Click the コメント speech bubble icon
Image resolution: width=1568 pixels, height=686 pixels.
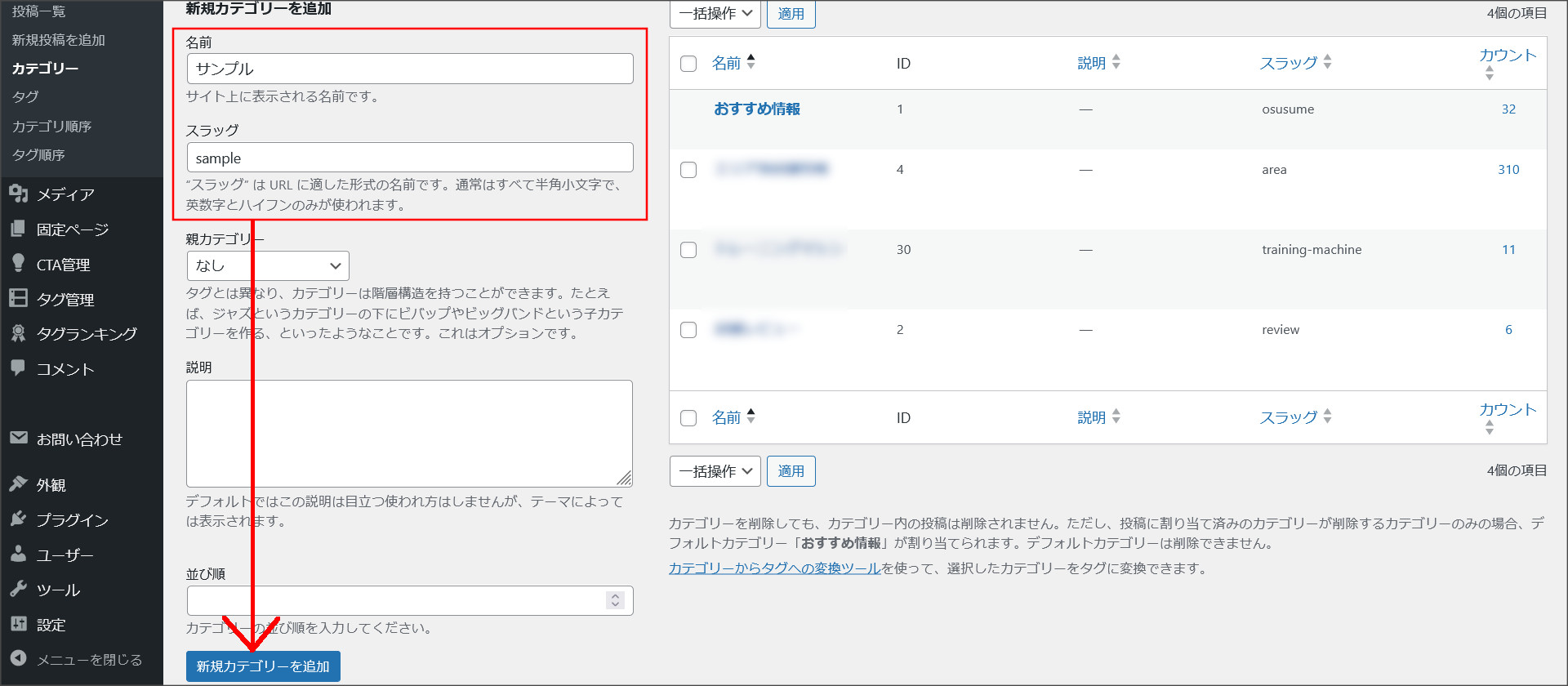[18, 367]
